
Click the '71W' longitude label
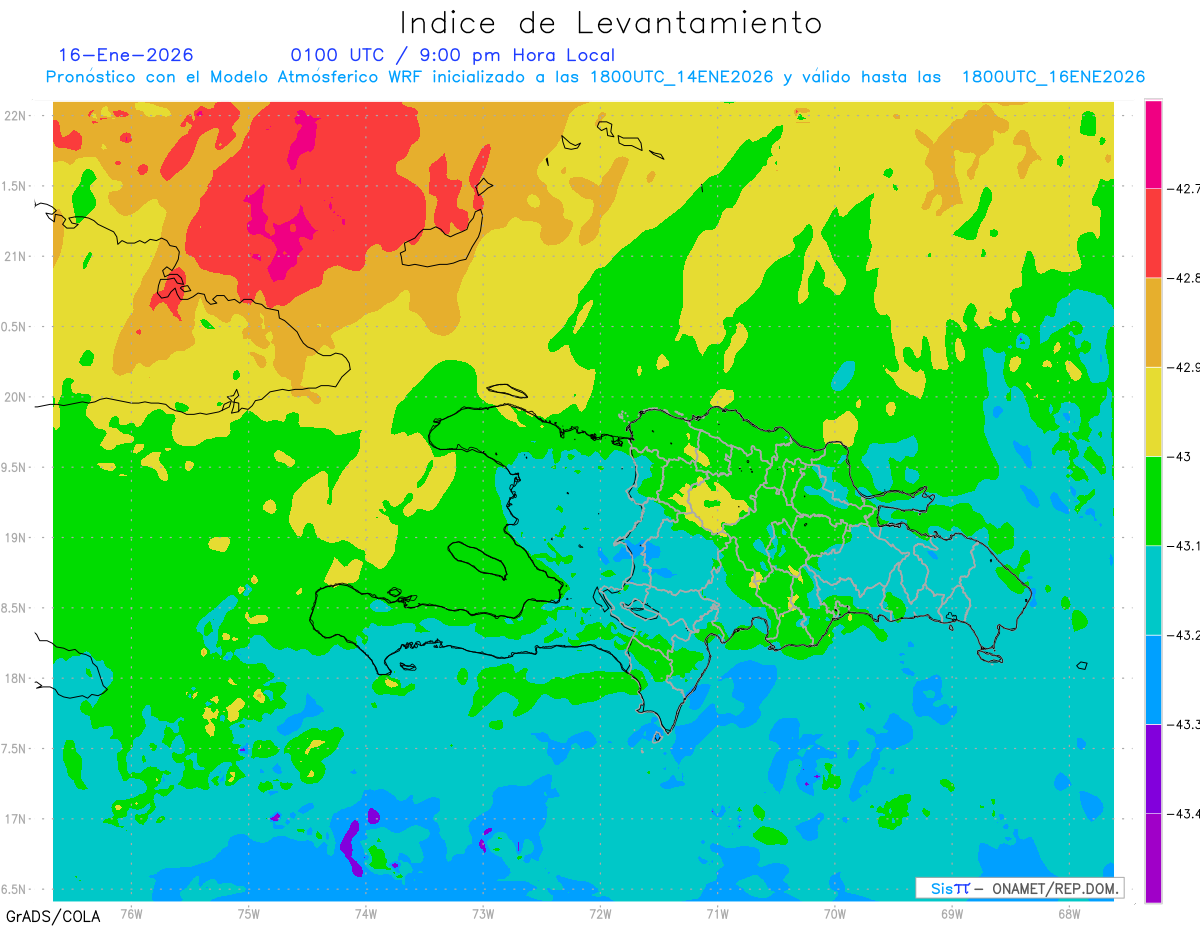point(717,913)
